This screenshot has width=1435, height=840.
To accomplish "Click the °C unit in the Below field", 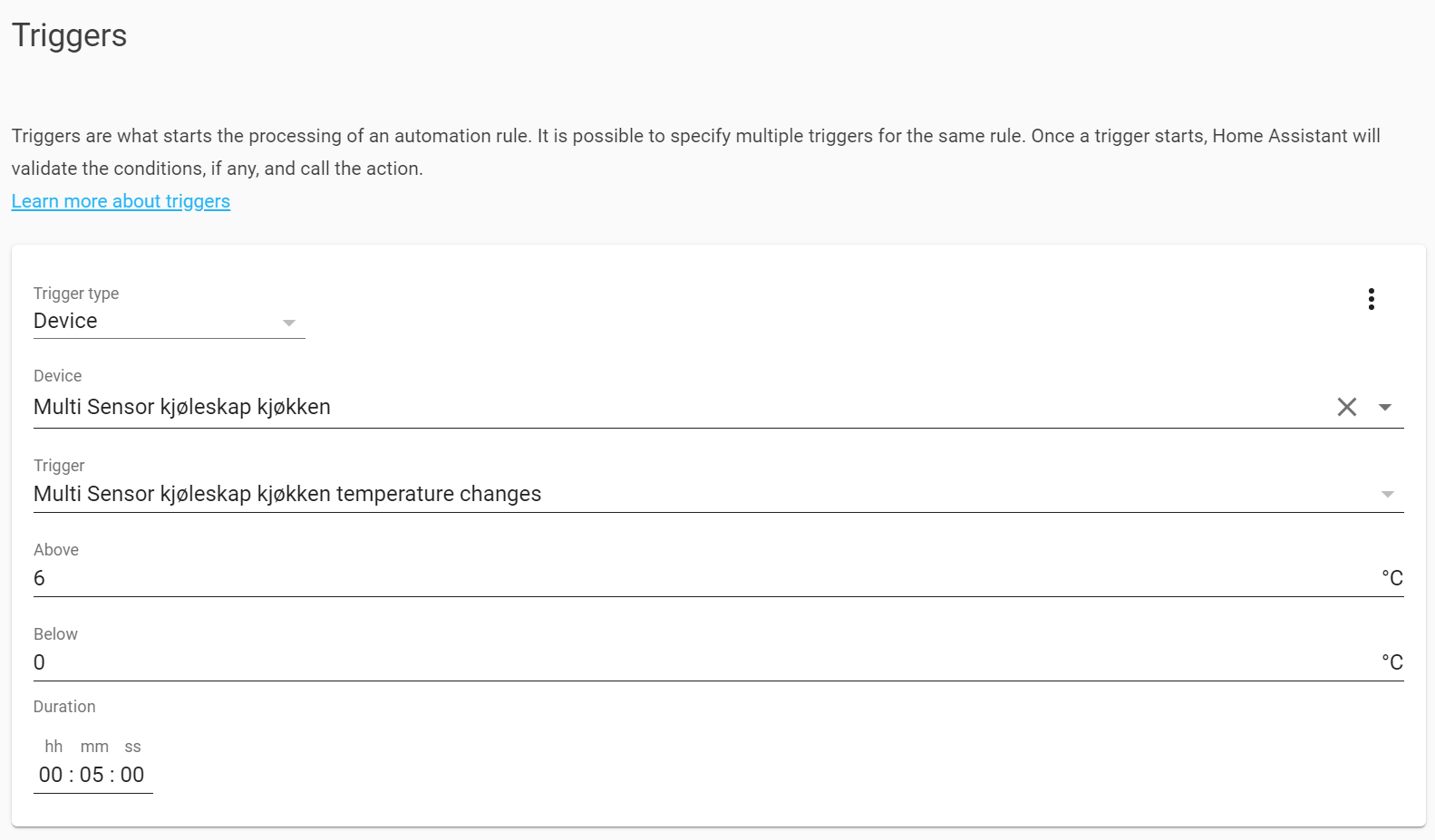I will click(1391, 663).
